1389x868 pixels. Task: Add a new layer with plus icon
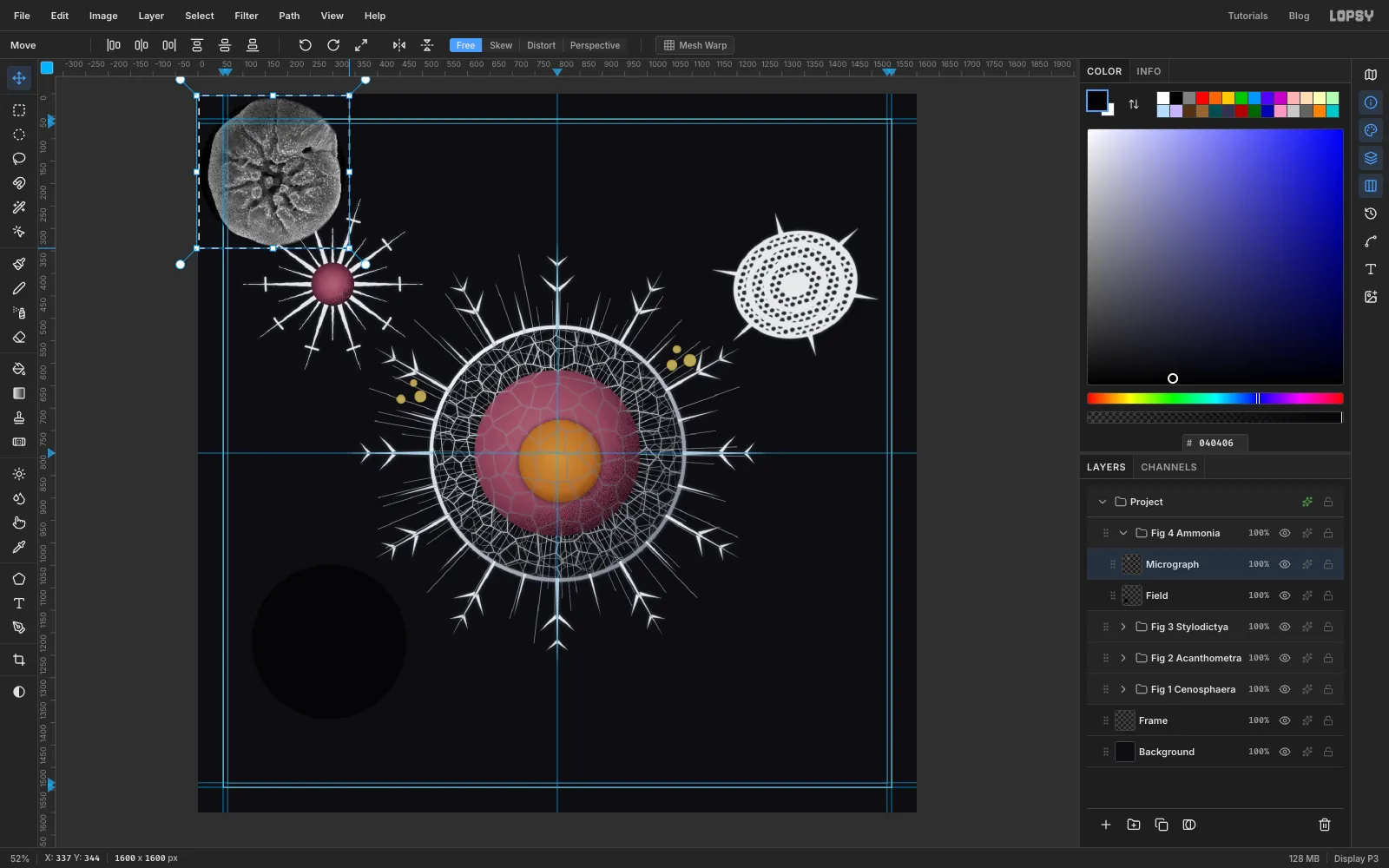(x=1106, y=825)
